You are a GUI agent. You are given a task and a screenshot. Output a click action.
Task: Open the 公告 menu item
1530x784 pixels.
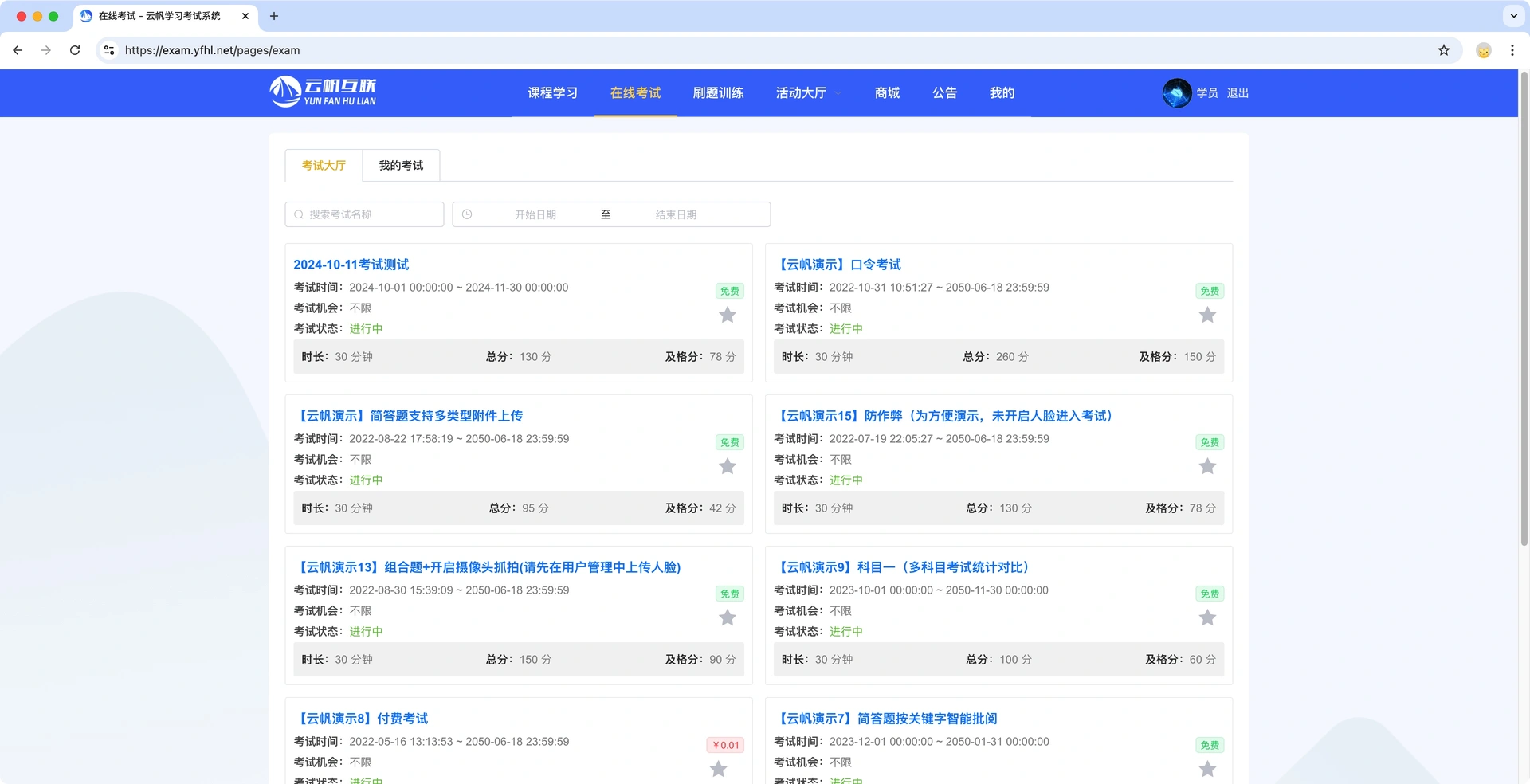(944, 93)
